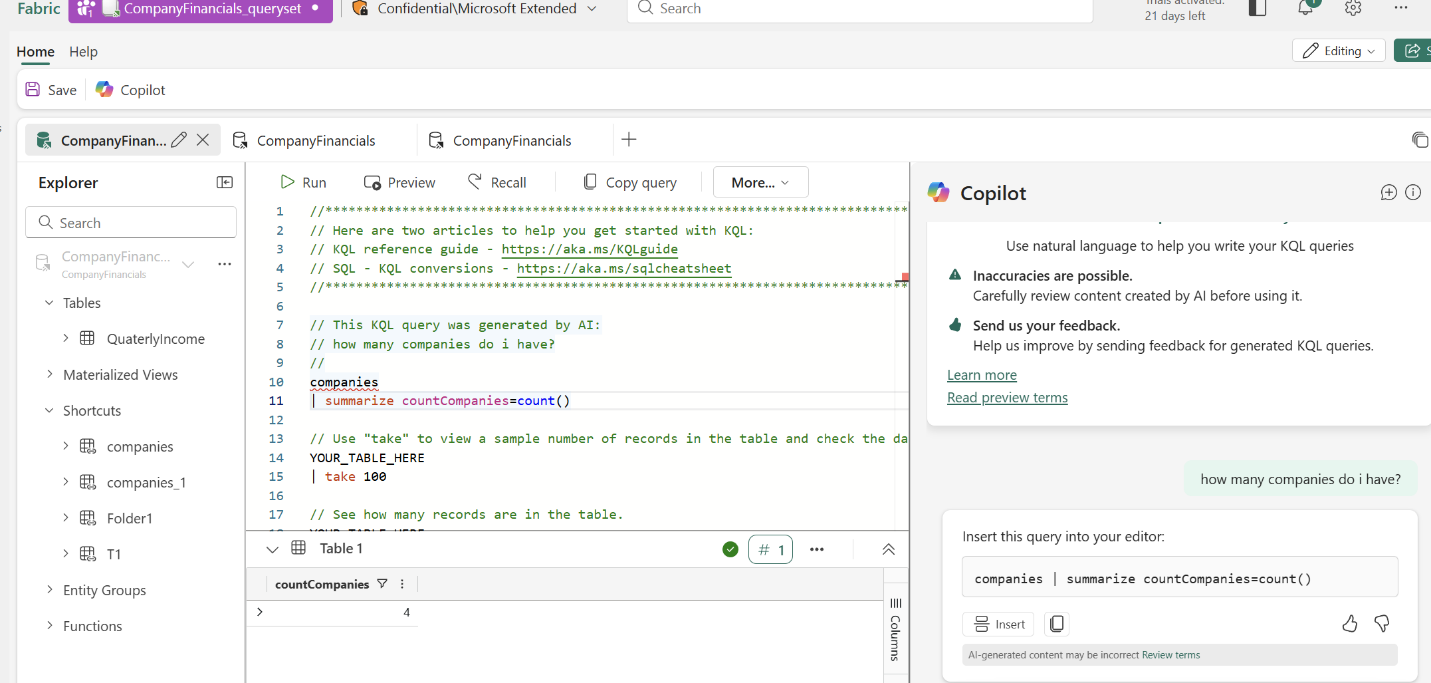Rename the tab using the pencil icon
Screen dimensions: 1431x683
tap(179, 140)
